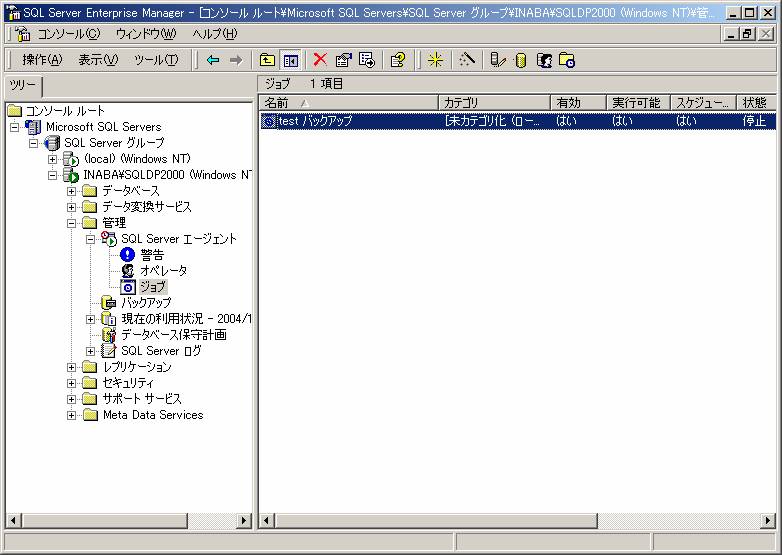Go up one level with folder-up icon
Screen dimensions: 782x555
[x=267, y=60]
